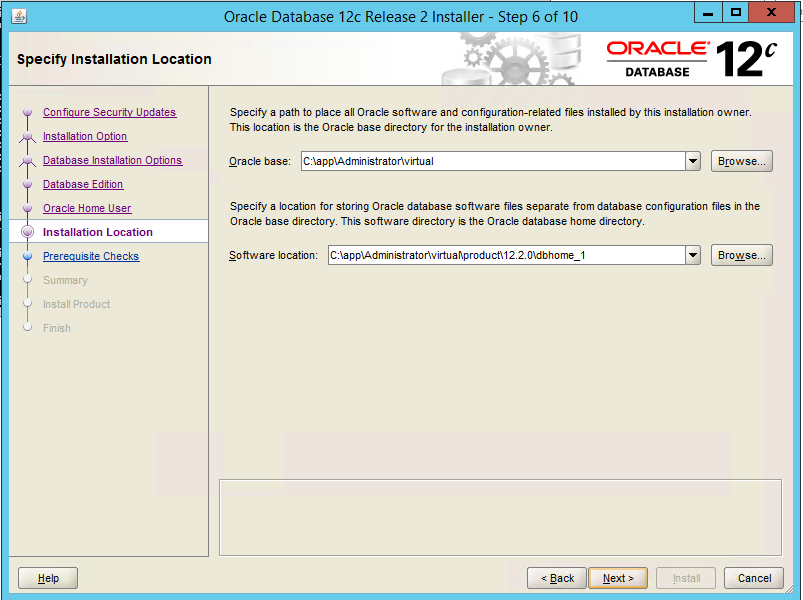Click the step bullet beside Prerequisite Checks
The image size is (803, 600).
coord(28,257)
